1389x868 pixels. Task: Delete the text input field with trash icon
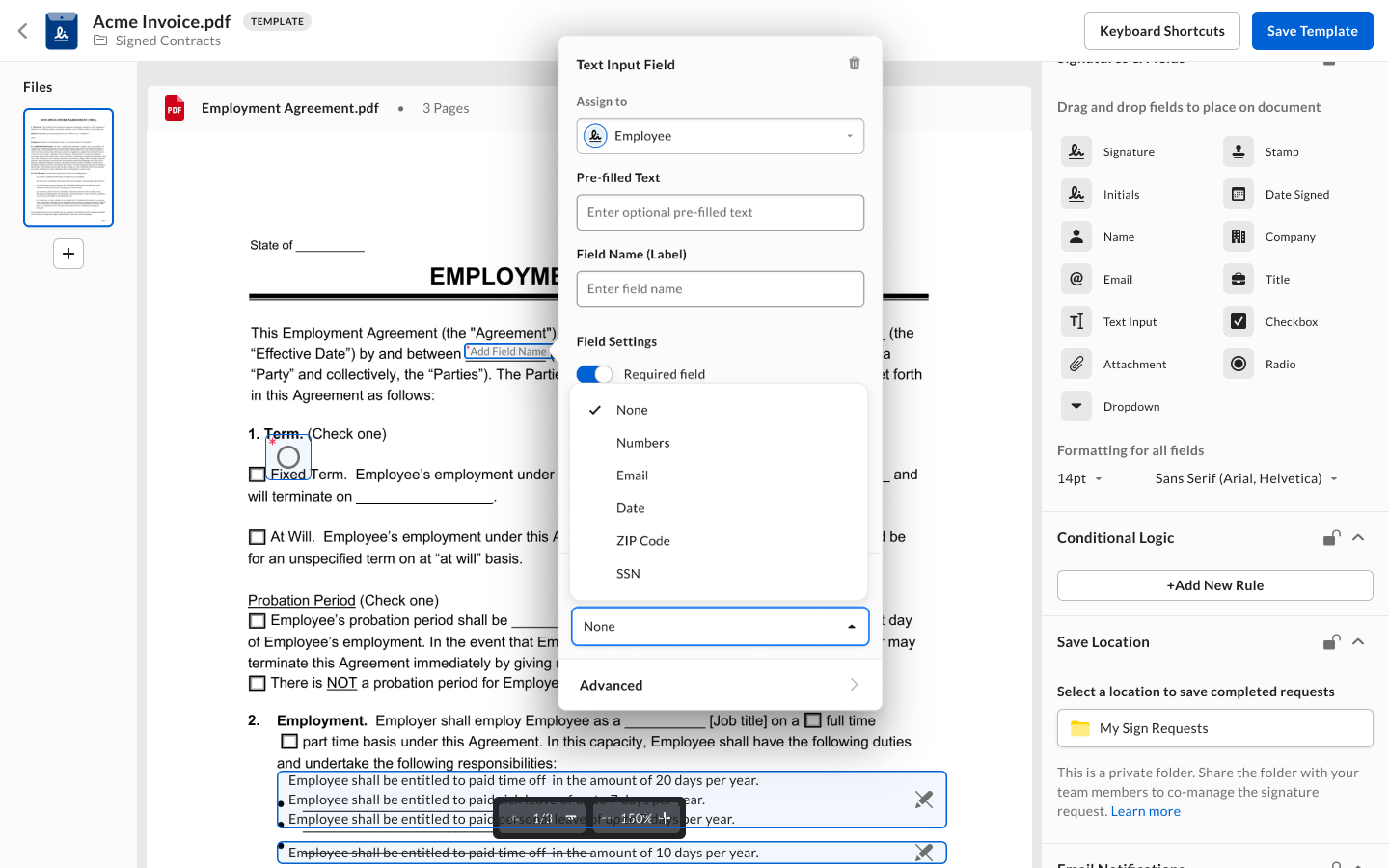pos(854,64)
